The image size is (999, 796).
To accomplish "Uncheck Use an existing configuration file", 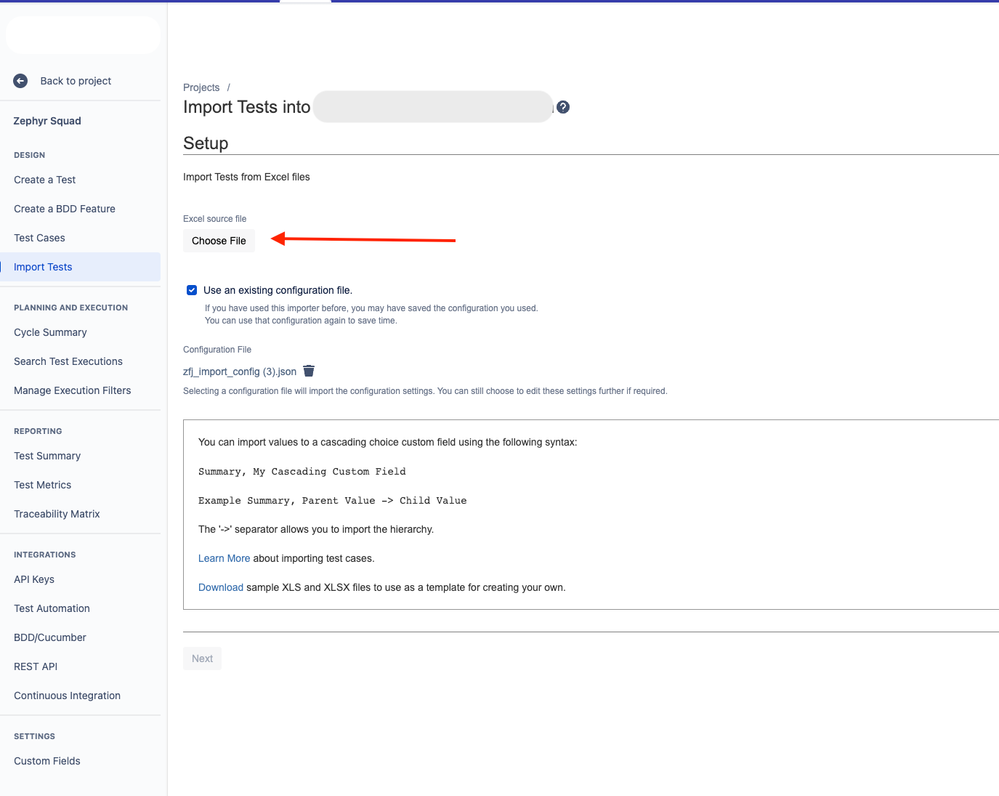I will pyautogui.click(x=192, y=290).
